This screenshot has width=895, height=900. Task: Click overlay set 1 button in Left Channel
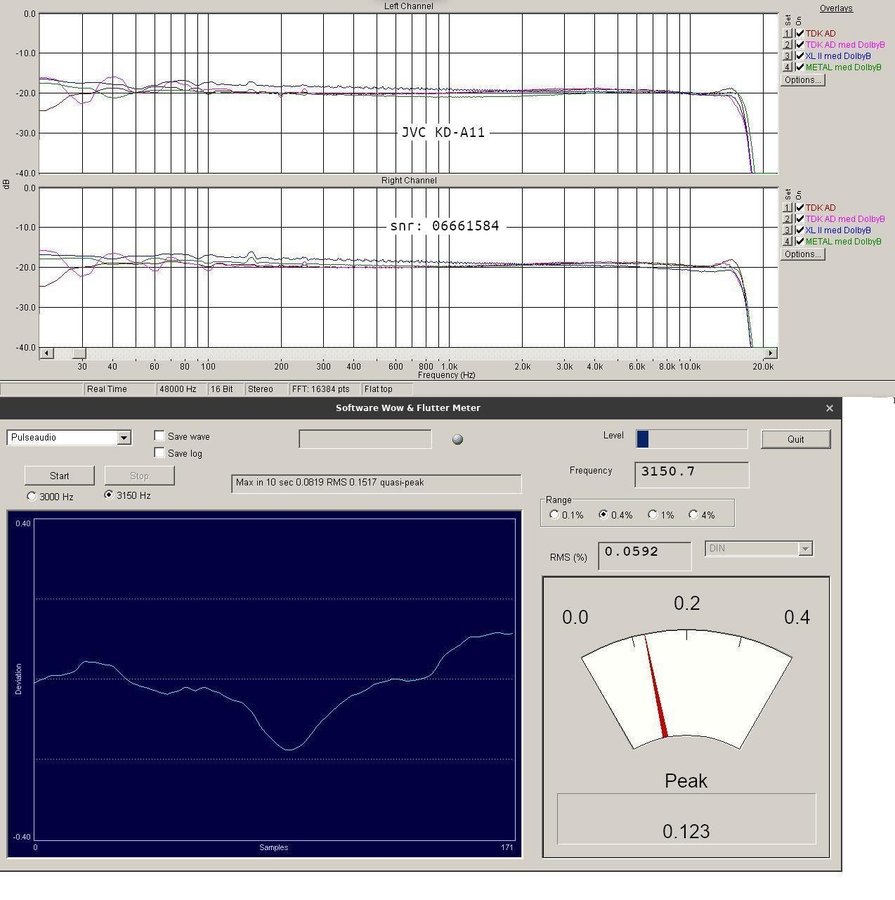[787, 34]
